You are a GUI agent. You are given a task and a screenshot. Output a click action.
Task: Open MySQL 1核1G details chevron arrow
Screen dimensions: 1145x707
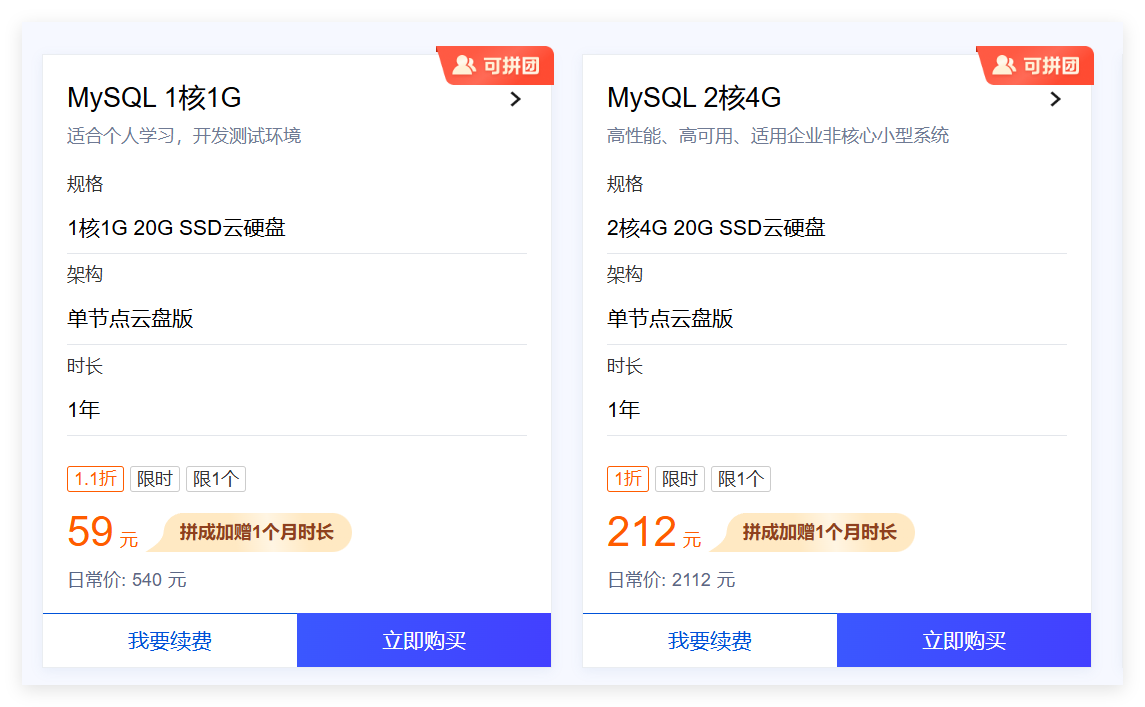(516, 99)
